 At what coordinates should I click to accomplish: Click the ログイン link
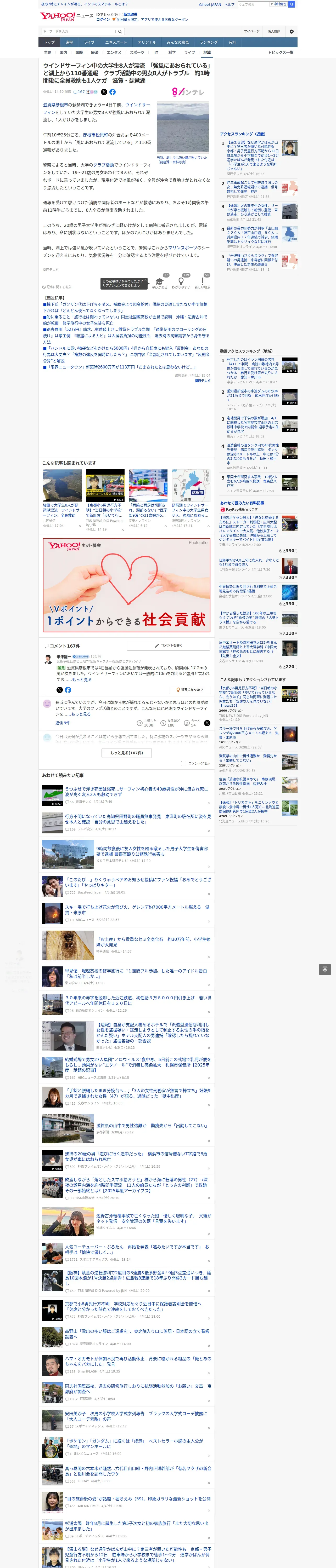point(103,20)
